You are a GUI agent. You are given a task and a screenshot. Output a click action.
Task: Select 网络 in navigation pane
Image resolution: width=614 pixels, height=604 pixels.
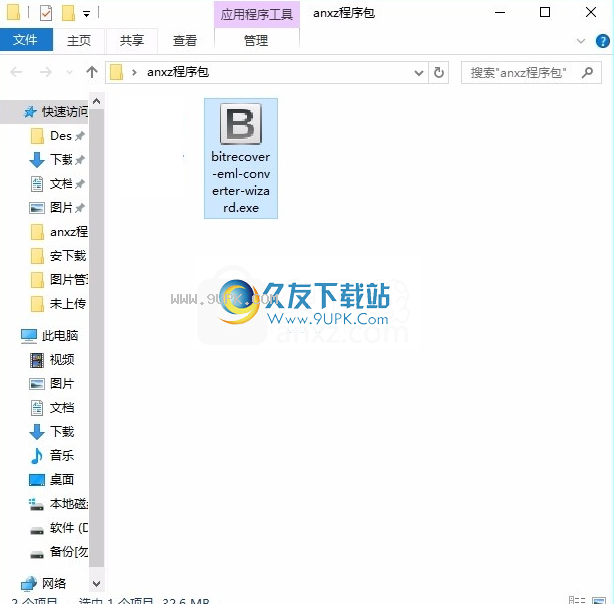(x=44, y=584)
